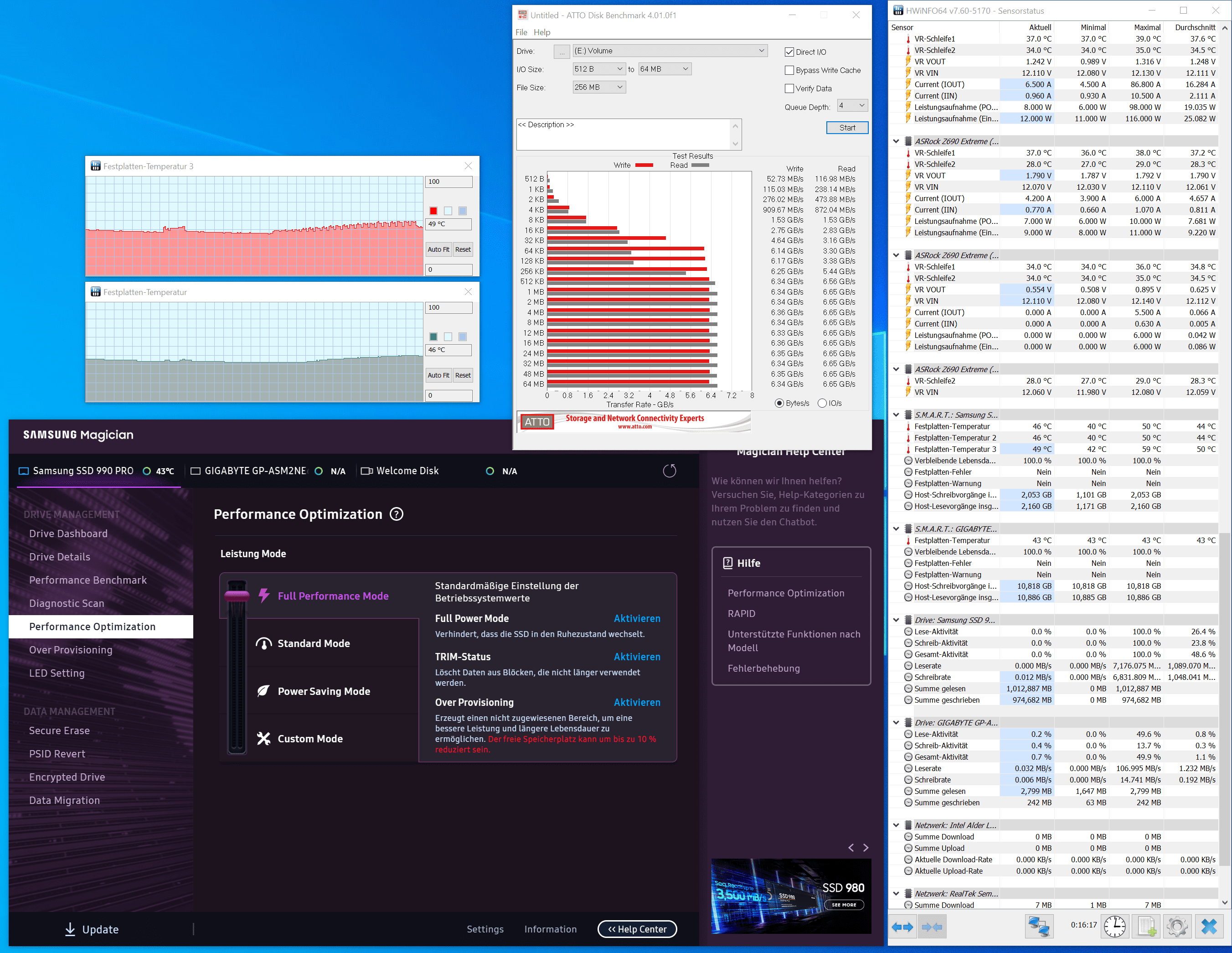Viewport: 1232px width, 953px height.
Task: Open Secure Erase in Magician sidebar
Action: (59, 730)
